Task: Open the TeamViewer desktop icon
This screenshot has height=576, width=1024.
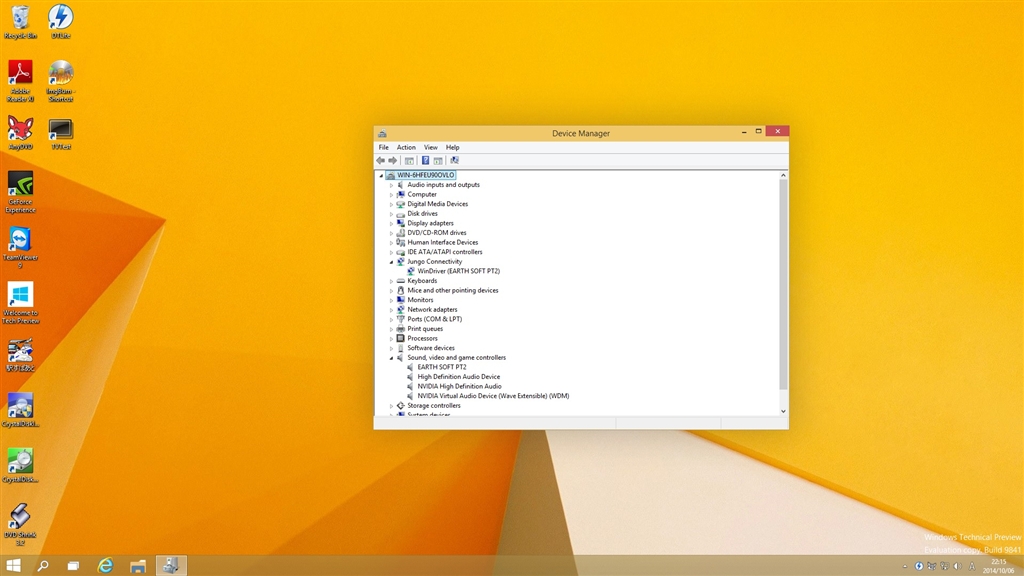Action: (20, 241)
